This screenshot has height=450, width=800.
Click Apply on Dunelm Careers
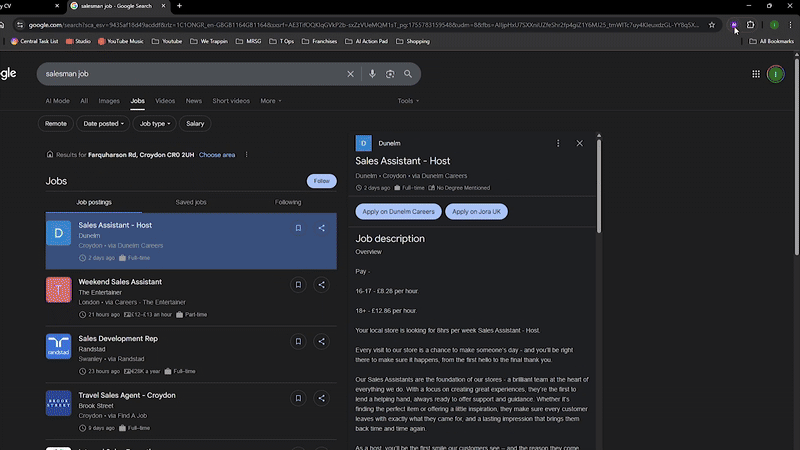(397, 212)
